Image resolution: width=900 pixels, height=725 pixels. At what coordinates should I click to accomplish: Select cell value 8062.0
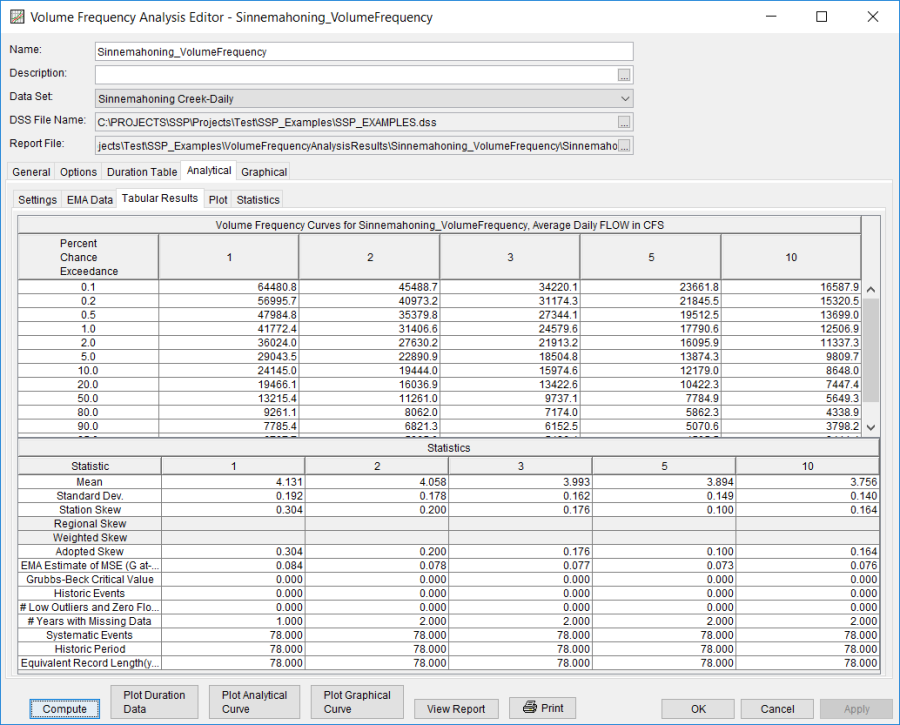click(x=369, y=412)
